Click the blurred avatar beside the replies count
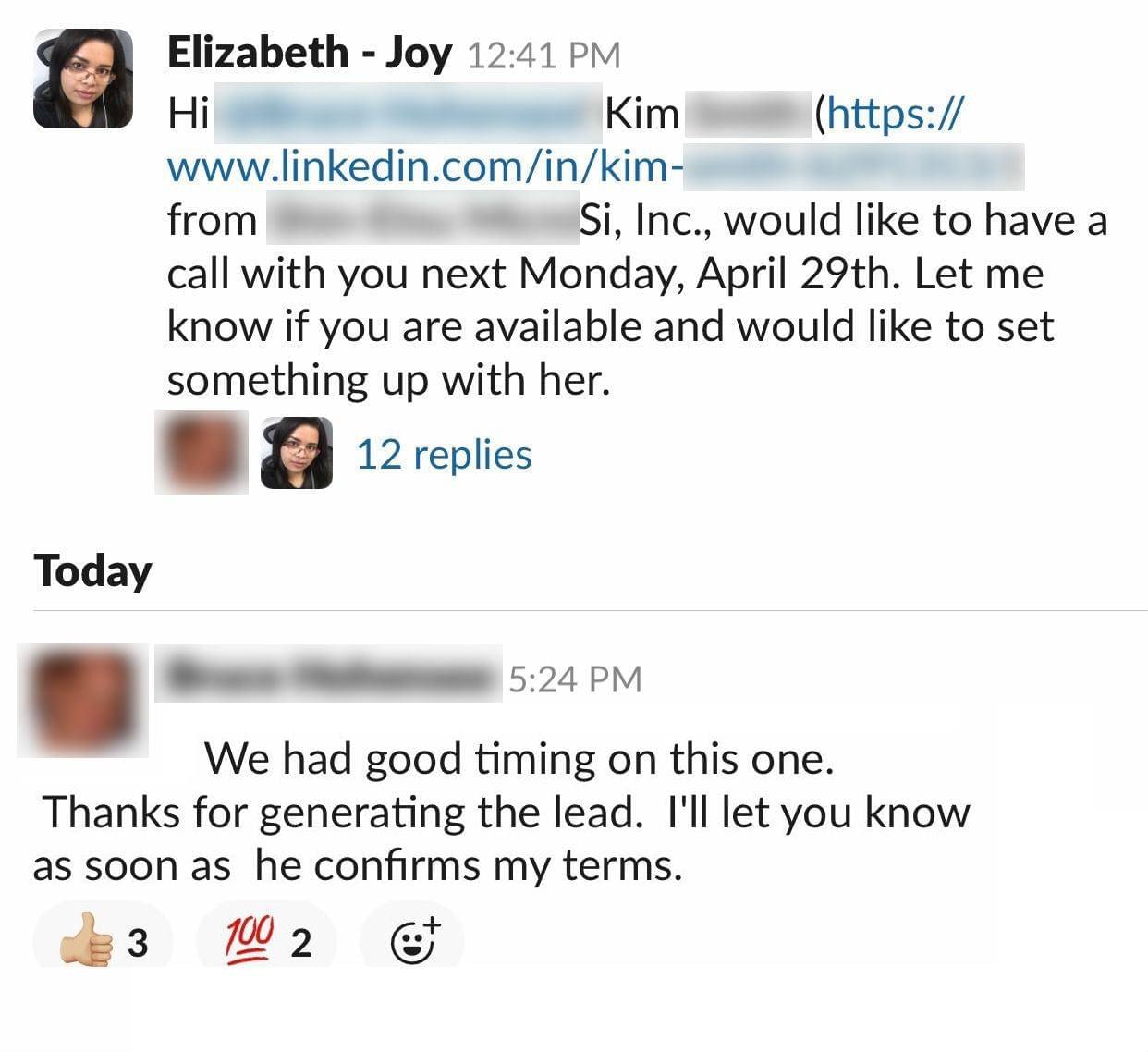Screen dimensions: 1148x1052 [202, 452]
